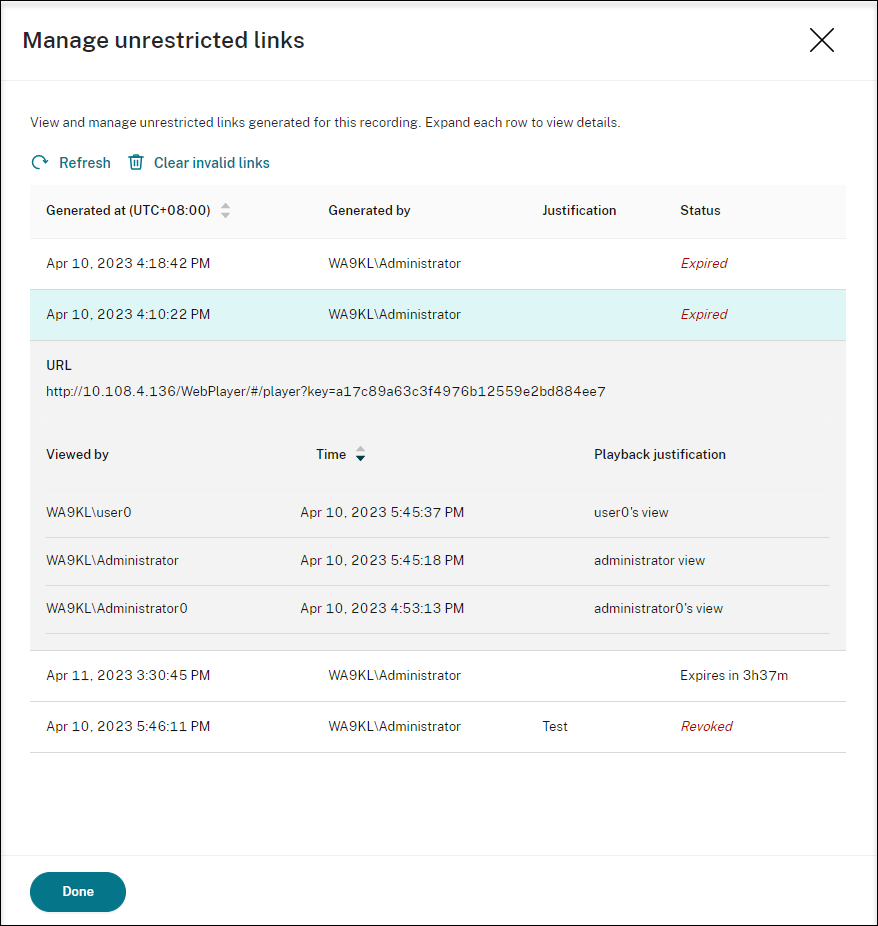878x926 pixels.
Task: Click the Refresh text label
Action: 85,162
